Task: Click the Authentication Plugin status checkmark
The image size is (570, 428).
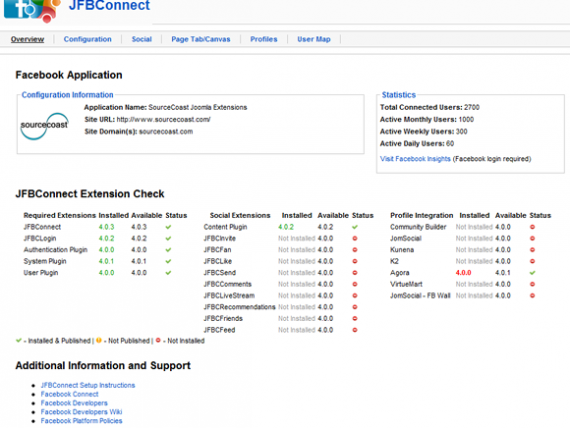Action: click(168, 250)
